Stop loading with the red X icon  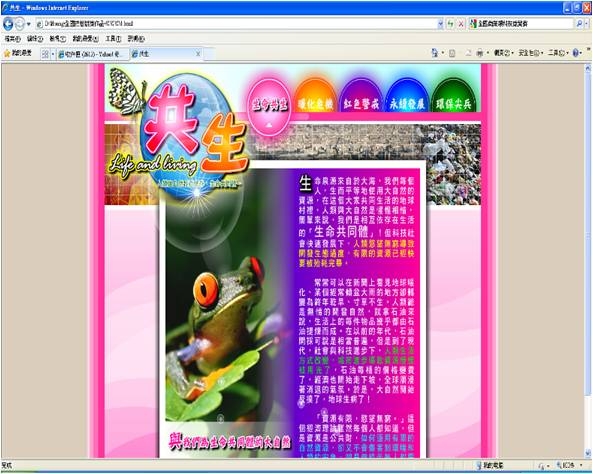pos(461,24)
